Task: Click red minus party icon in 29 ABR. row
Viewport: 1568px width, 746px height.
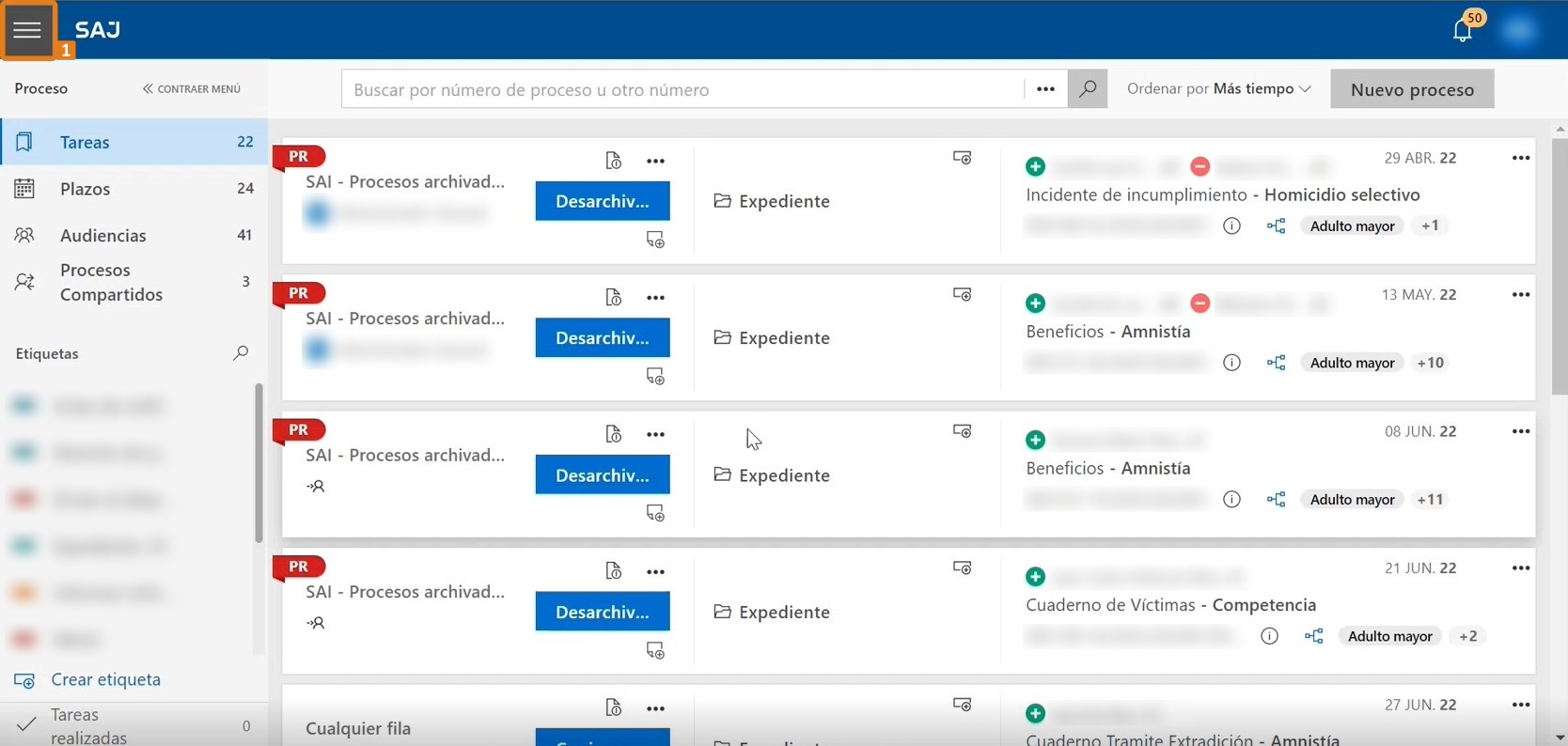Action: (1200, 166)
